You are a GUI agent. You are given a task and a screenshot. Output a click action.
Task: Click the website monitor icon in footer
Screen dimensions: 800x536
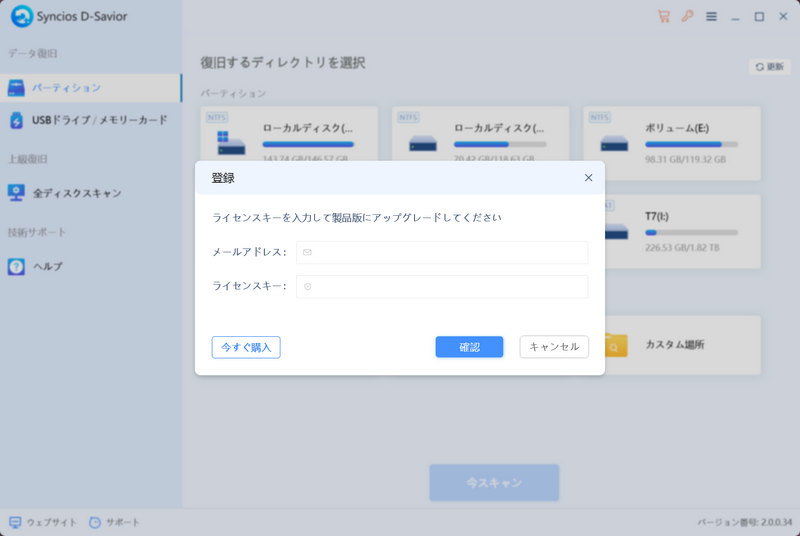click(15, 522)
